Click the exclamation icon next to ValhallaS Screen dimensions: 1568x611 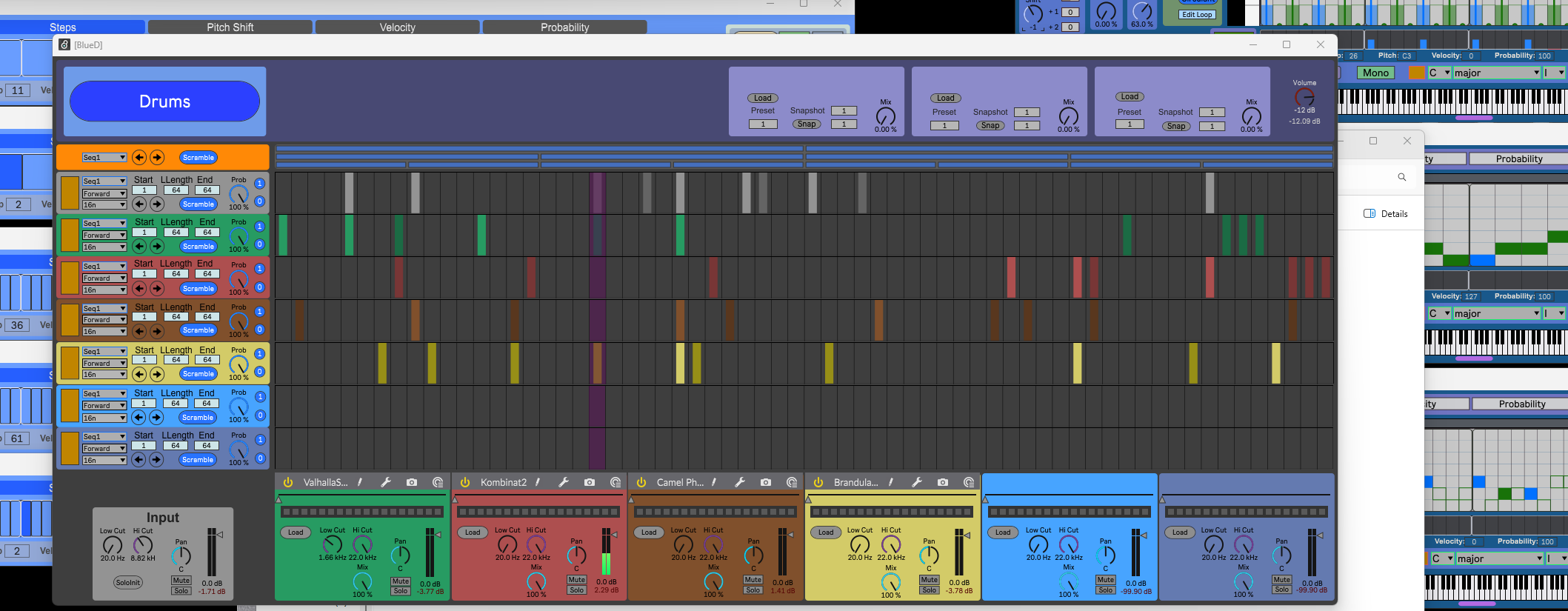coord(360,482)
